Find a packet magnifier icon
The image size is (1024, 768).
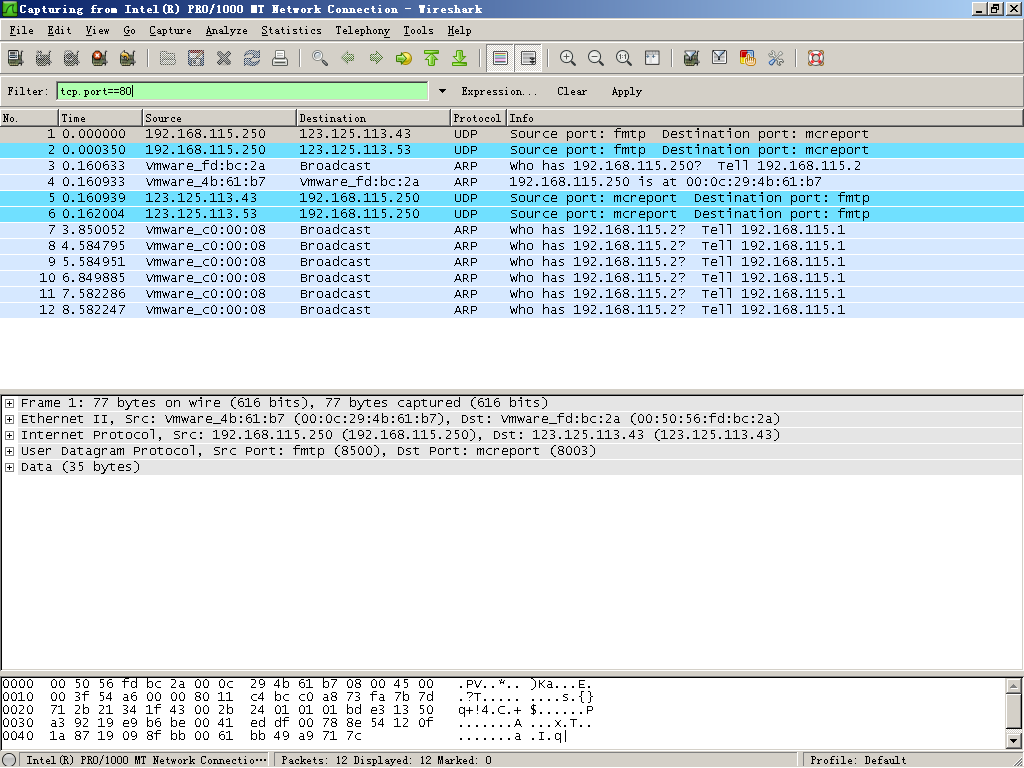click(x=320, y=58)
